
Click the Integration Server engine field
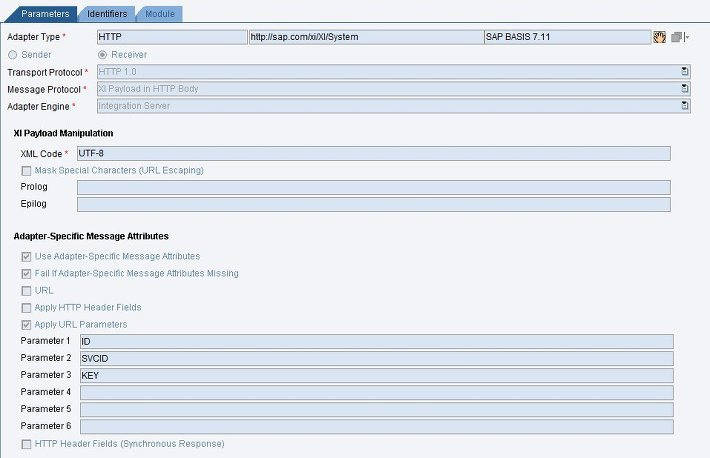393,106
